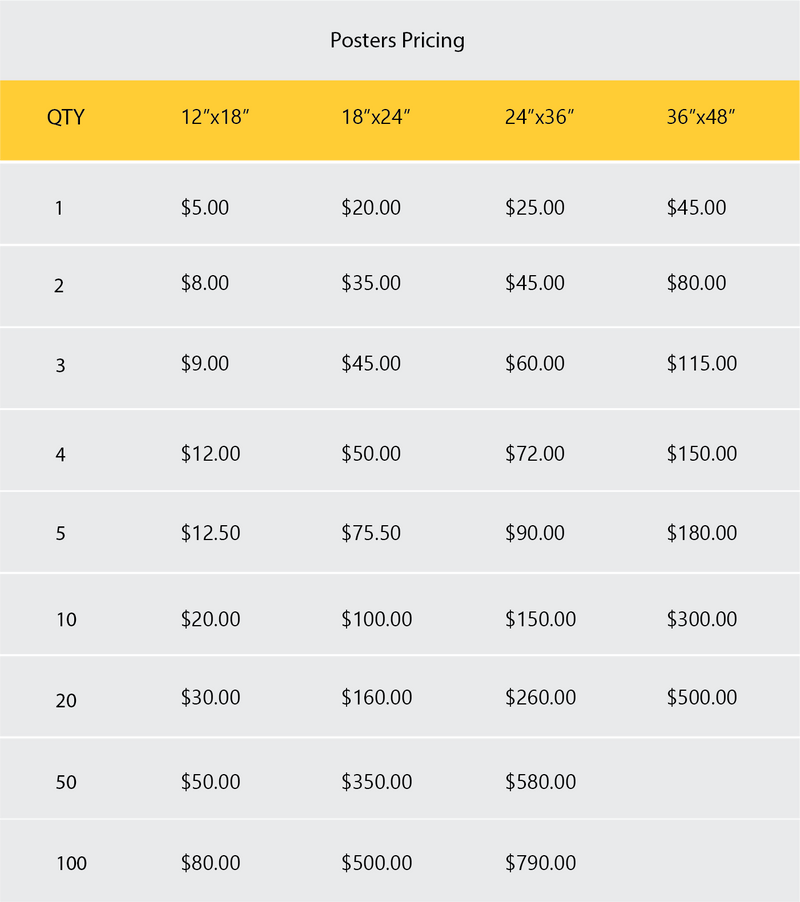Click quantity 100 row label
This screenshot has height=902, width=800.
coord(71,863)
